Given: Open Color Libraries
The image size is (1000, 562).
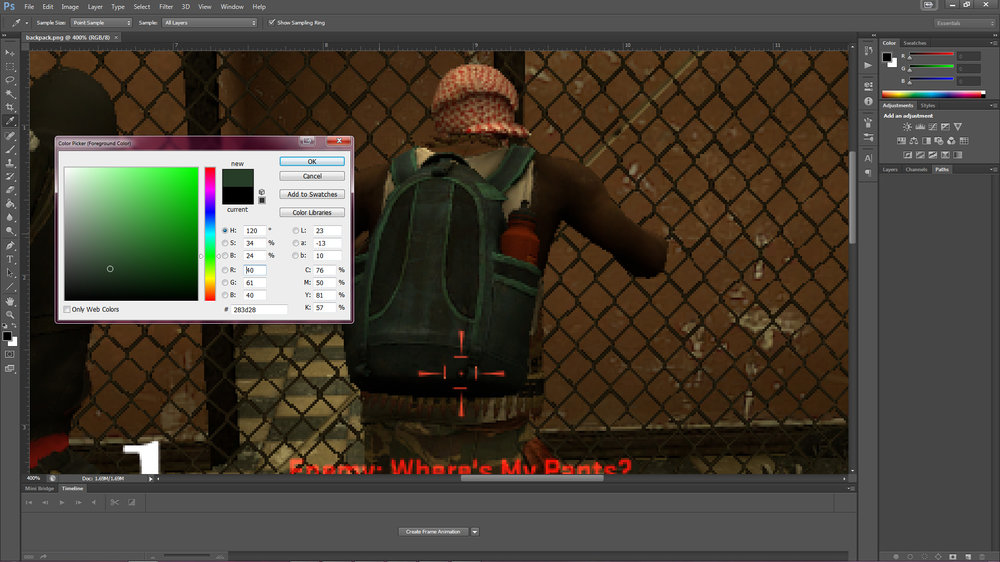Looking at the screenshot, I should tap(312, 212).
